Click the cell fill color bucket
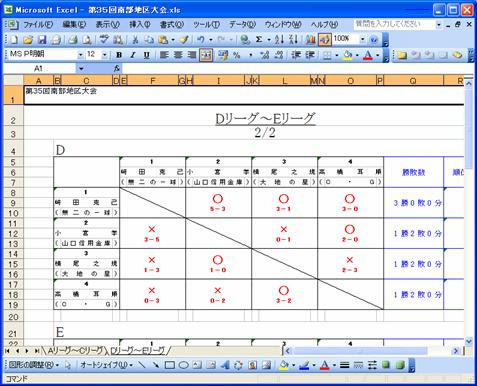 [x=348, y=55]
